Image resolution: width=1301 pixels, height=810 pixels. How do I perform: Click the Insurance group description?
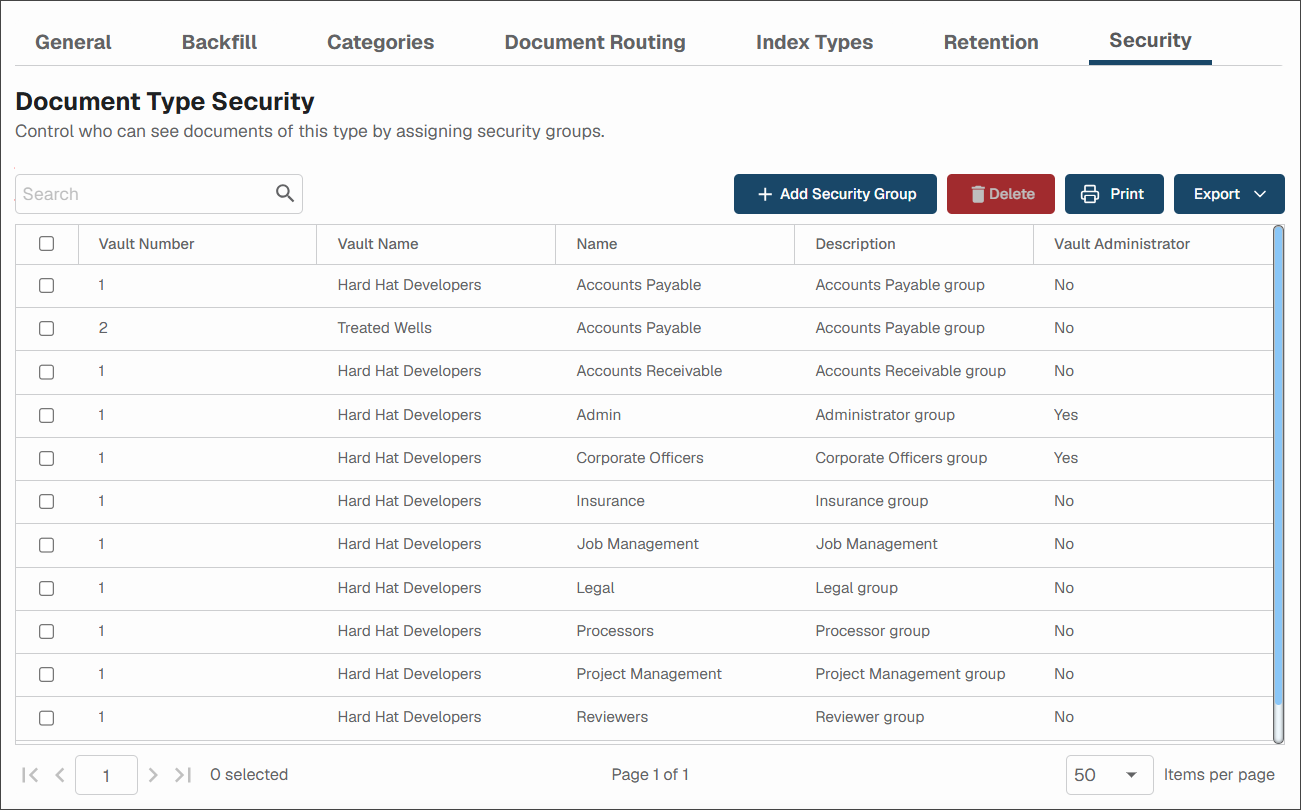[872, 501]
